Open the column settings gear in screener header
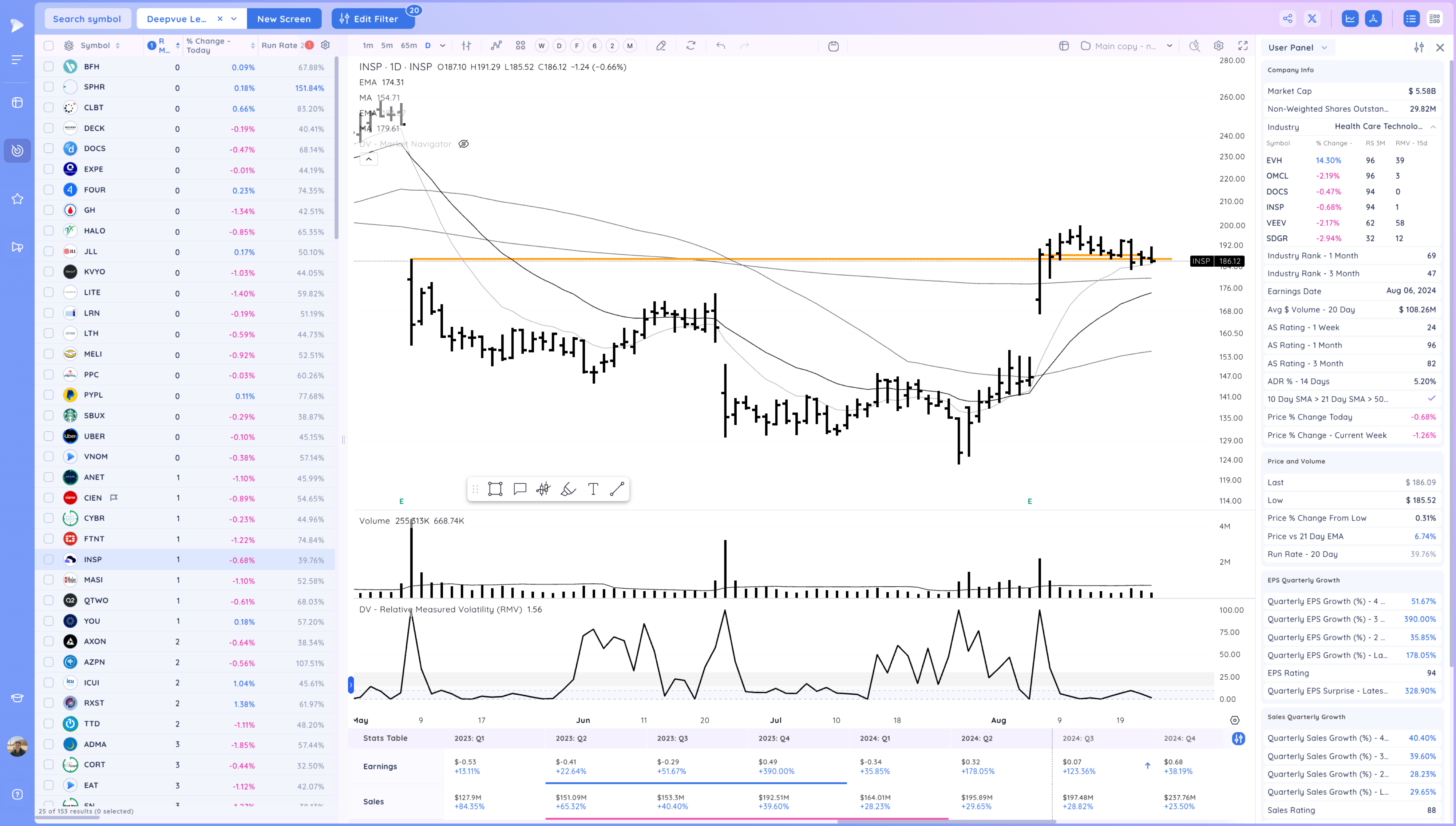 tap(325, 45)
